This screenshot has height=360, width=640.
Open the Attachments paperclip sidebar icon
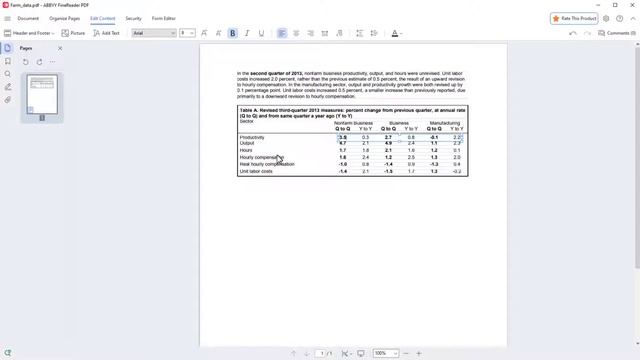click(x=7, y=100)
